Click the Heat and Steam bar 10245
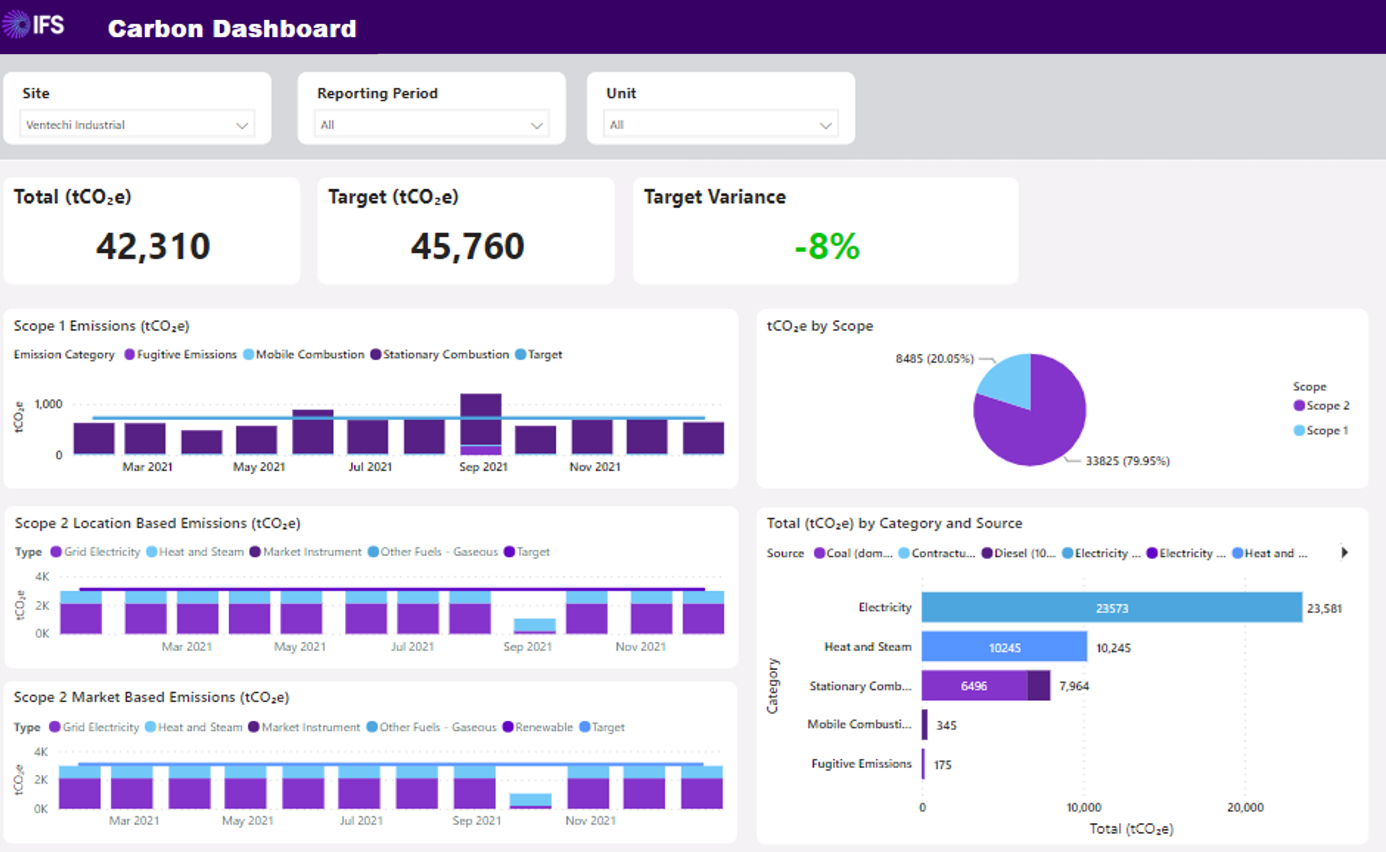Screen dimensions: 1386x852 (1004, 647)
